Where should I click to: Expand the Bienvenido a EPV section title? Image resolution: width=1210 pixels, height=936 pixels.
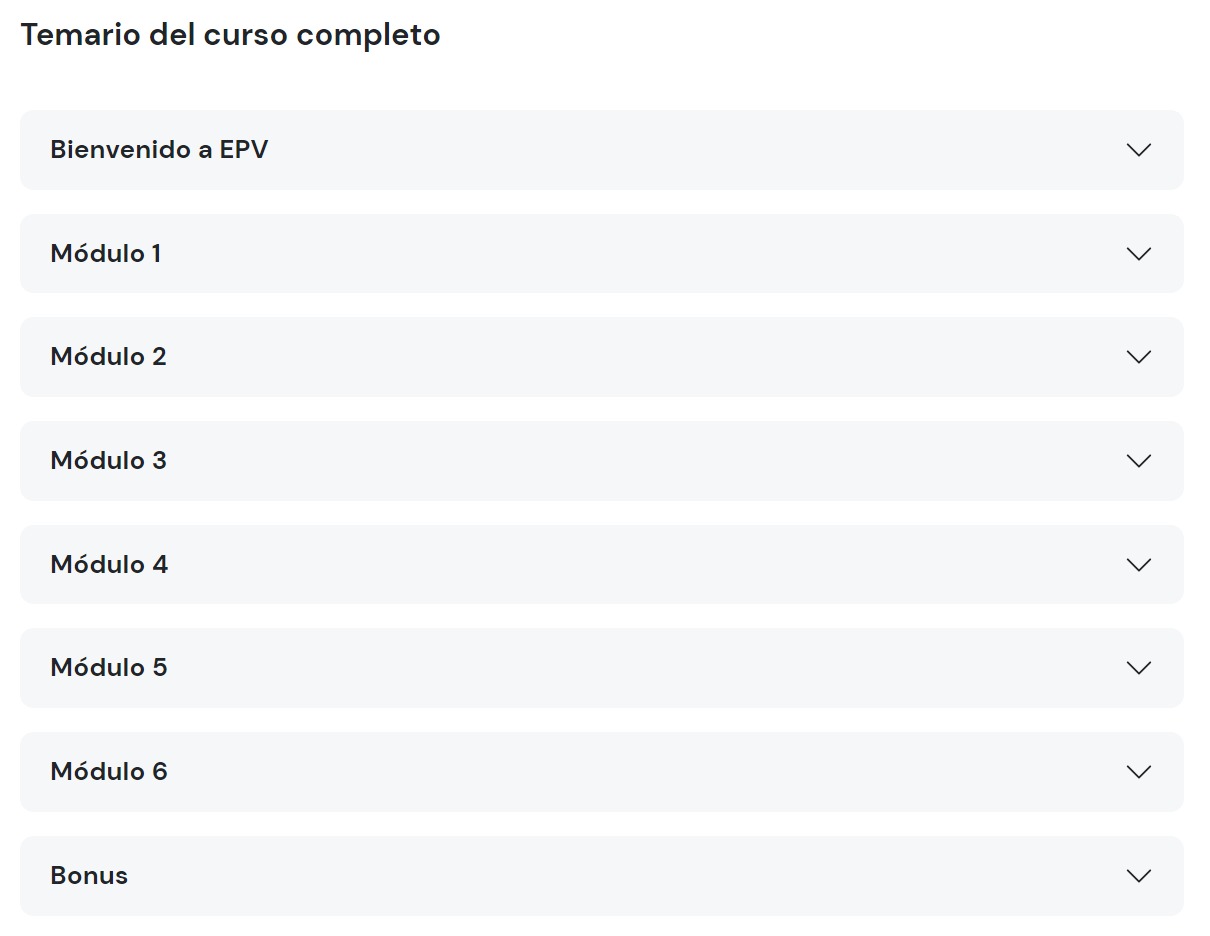[x=159, y=150]
